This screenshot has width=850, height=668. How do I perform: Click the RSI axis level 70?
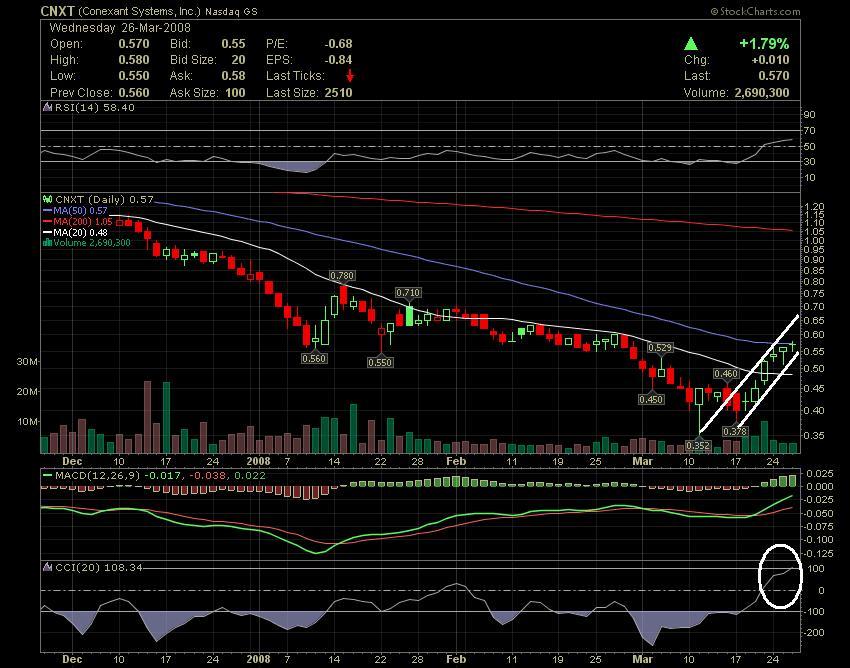click(809, 131)
